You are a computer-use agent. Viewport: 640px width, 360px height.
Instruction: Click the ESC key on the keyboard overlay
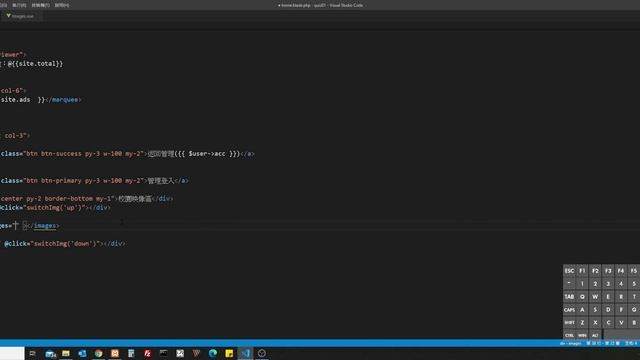tap(569, 271)
